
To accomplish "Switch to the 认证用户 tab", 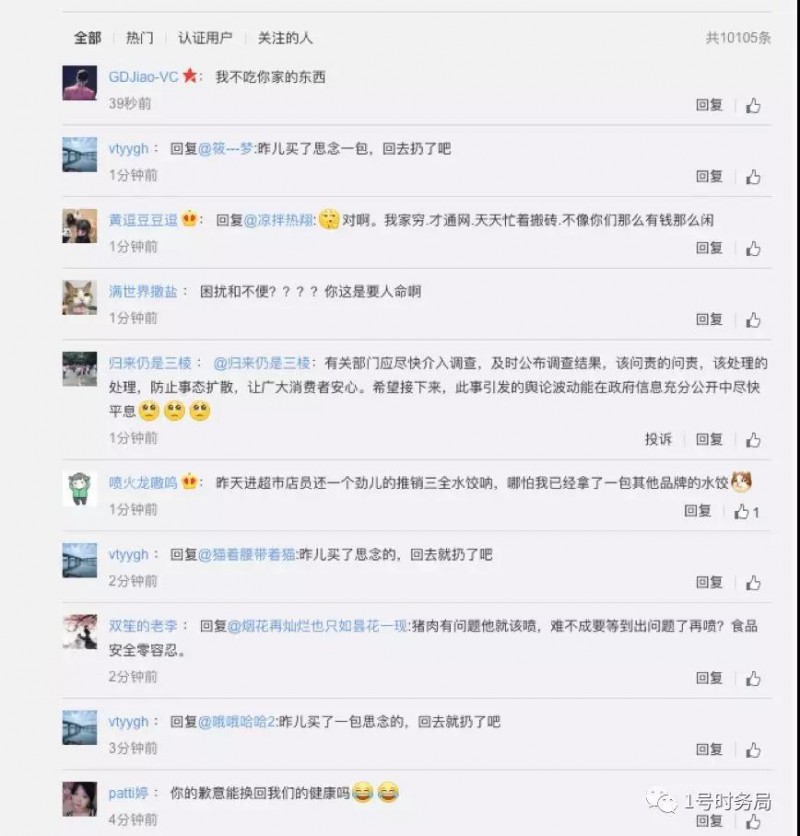I will [x=205, y=38].
